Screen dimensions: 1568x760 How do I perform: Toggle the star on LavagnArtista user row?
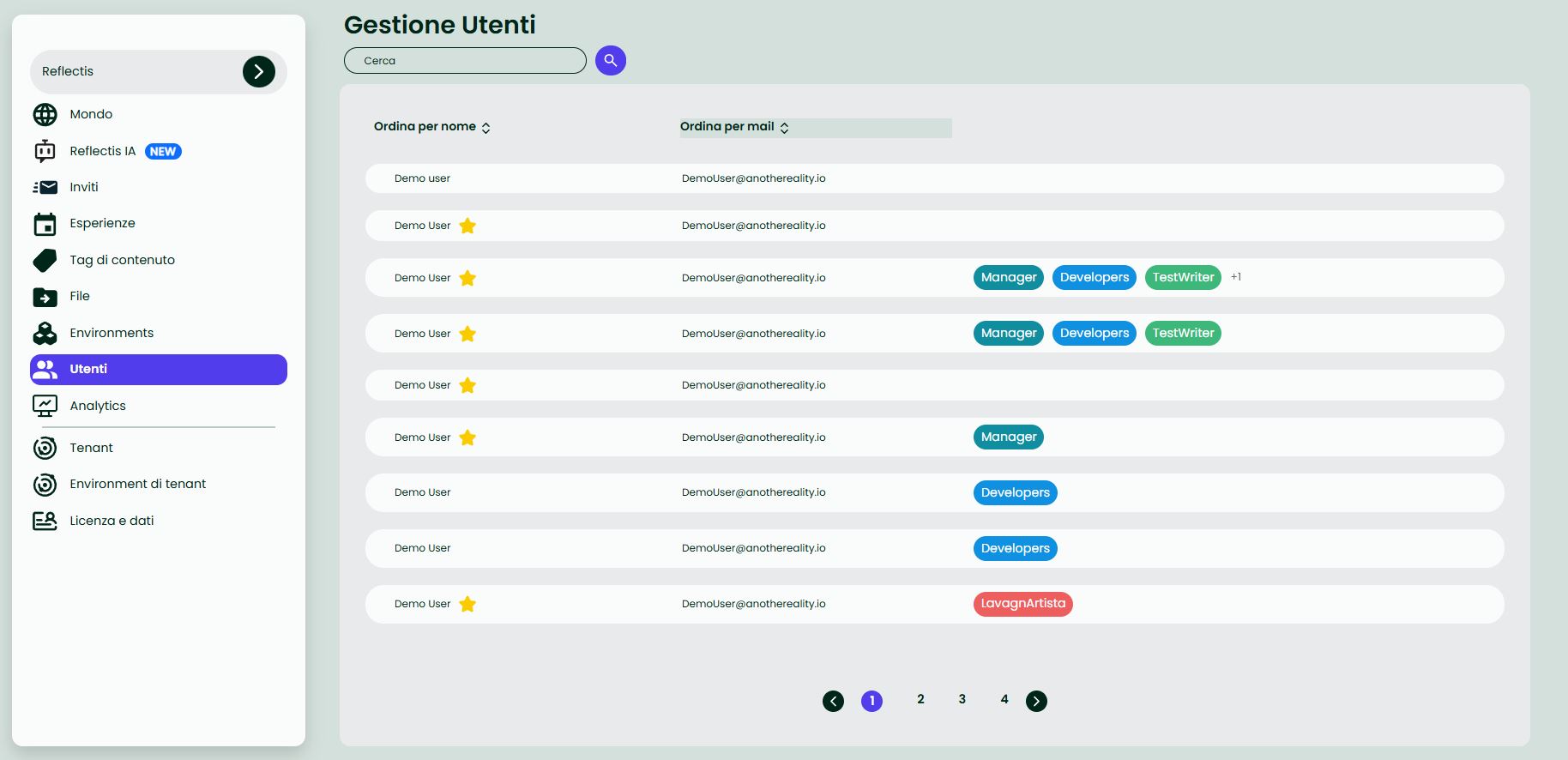467,604
